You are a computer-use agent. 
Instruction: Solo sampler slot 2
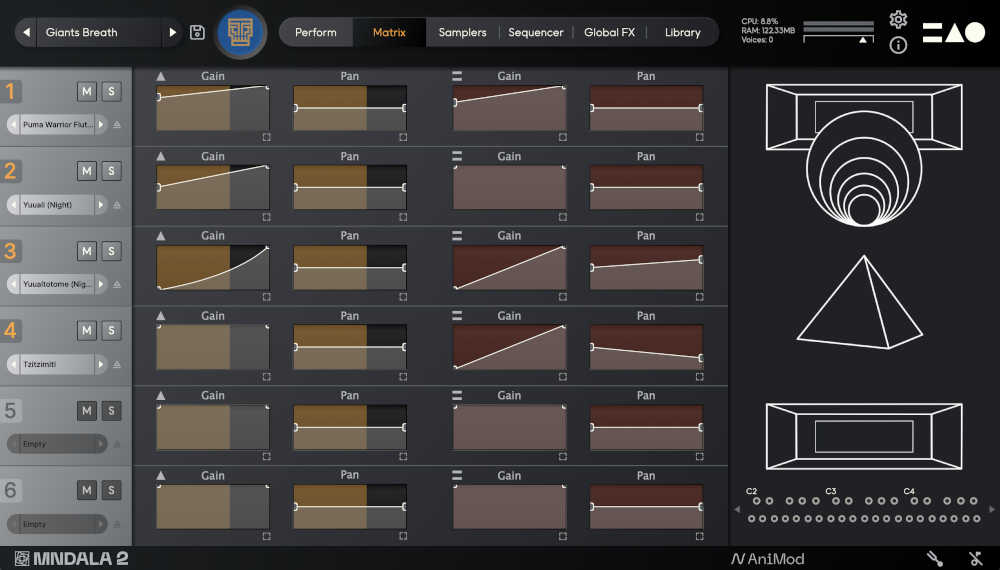coord(111,171)
